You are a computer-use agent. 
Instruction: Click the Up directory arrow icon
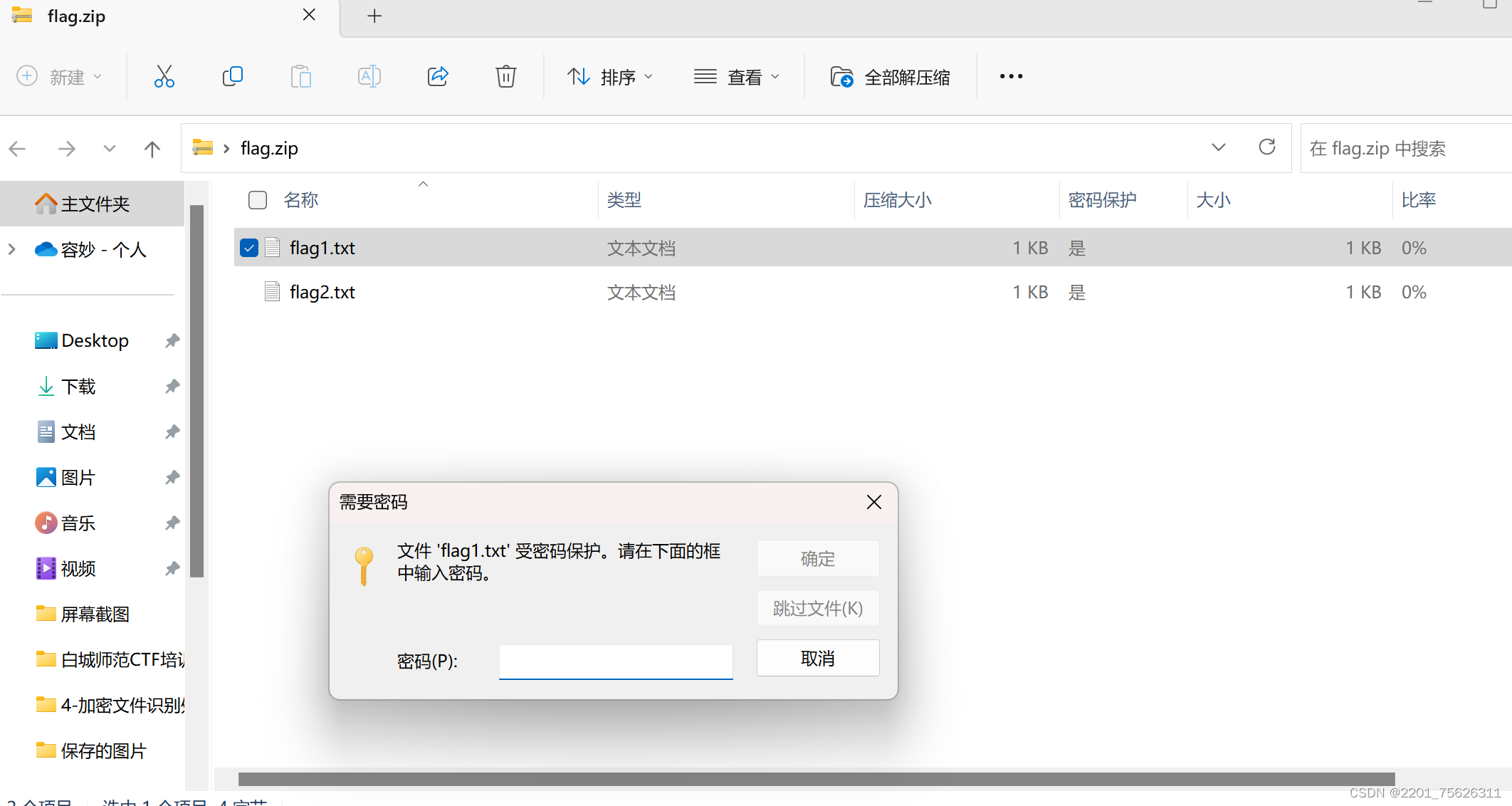click(x=152, y=148)
